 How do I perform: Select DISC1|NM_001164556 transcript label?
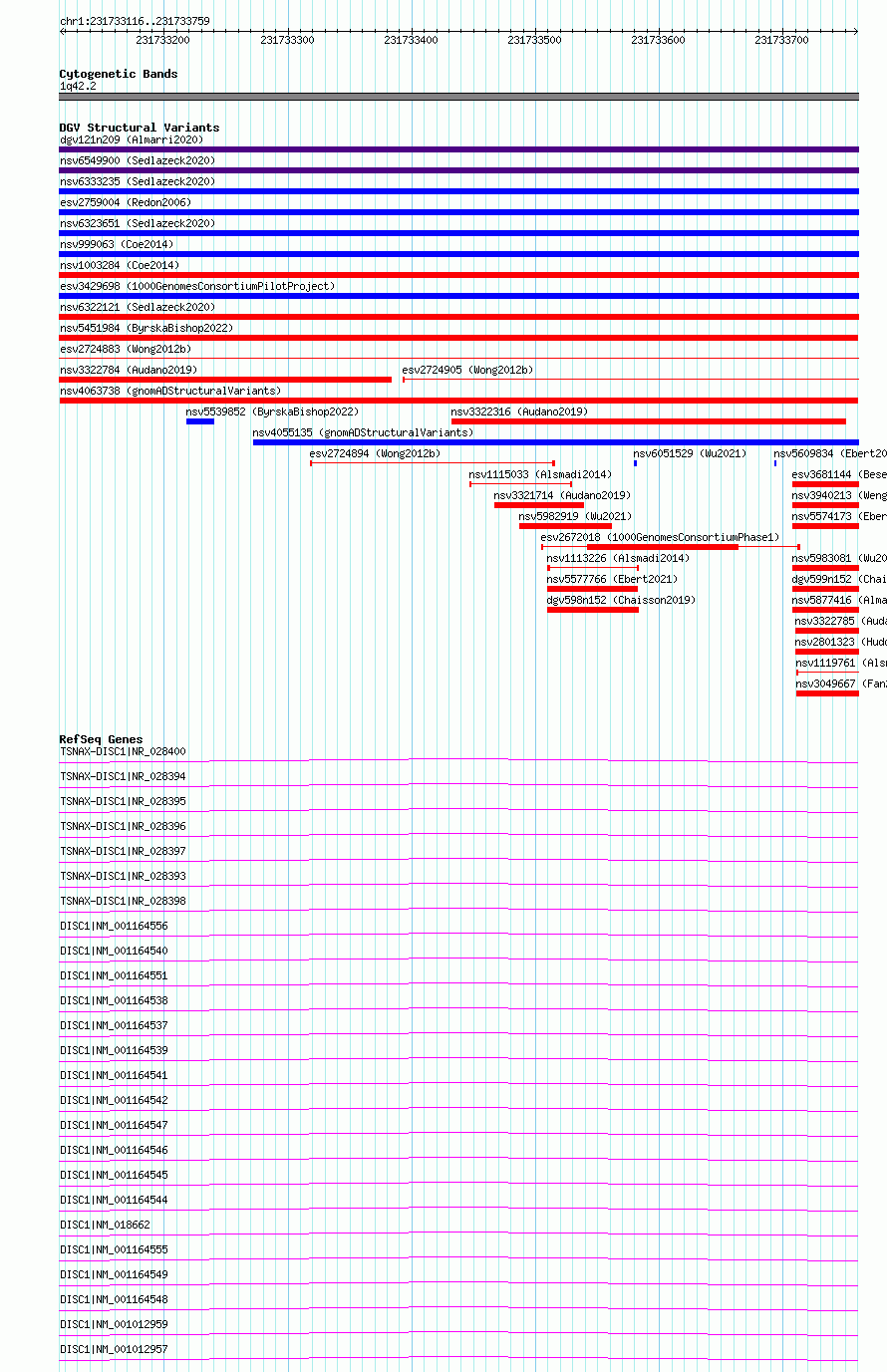tap(114, 926)
